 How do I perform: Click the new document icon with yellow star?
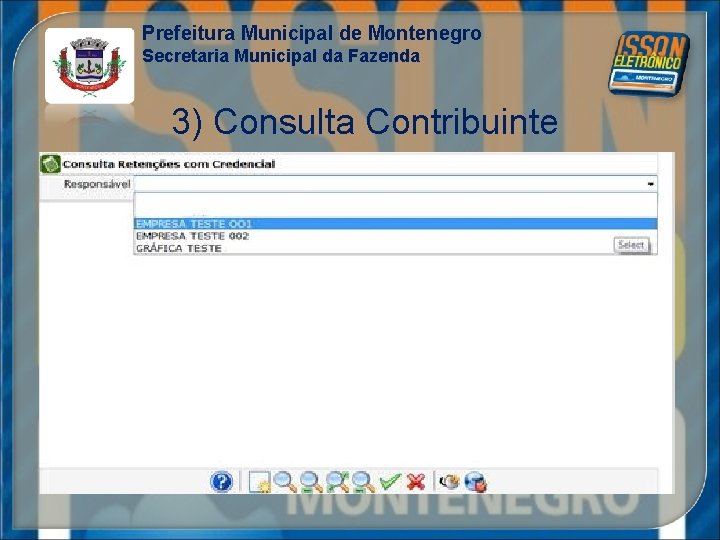pos(259,482)
